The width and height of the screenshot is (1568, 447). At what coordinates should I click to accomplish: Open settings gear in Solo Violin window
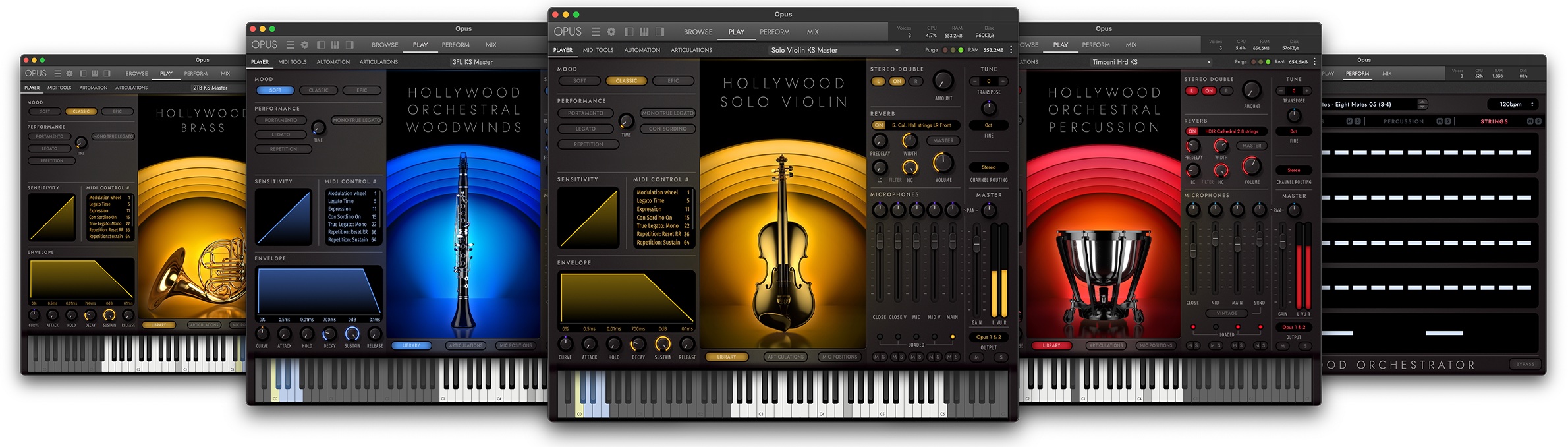coord(611,32)
